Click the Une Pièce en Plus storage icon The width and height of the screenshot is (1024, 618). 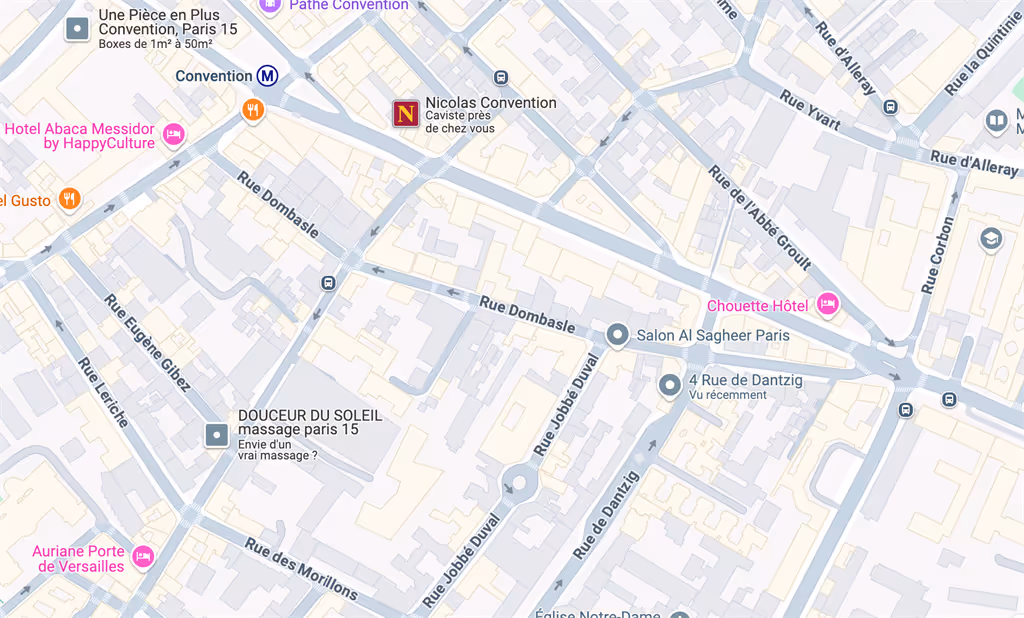tap(77, 29)
